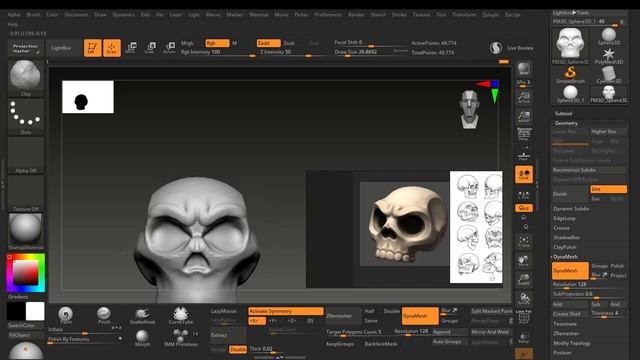Open the Document menu
This screenshot has height=360, width=640.
[x=76, y=14]
